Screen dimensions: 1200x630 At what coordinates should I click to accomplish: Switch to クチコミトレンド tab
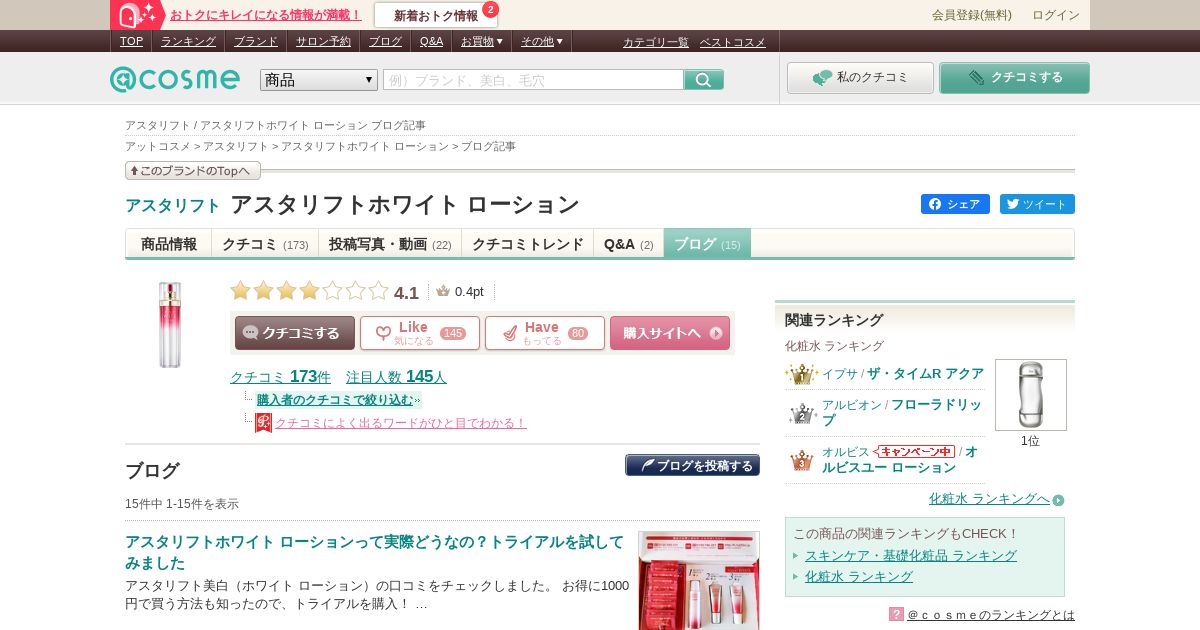pos(528,243)
